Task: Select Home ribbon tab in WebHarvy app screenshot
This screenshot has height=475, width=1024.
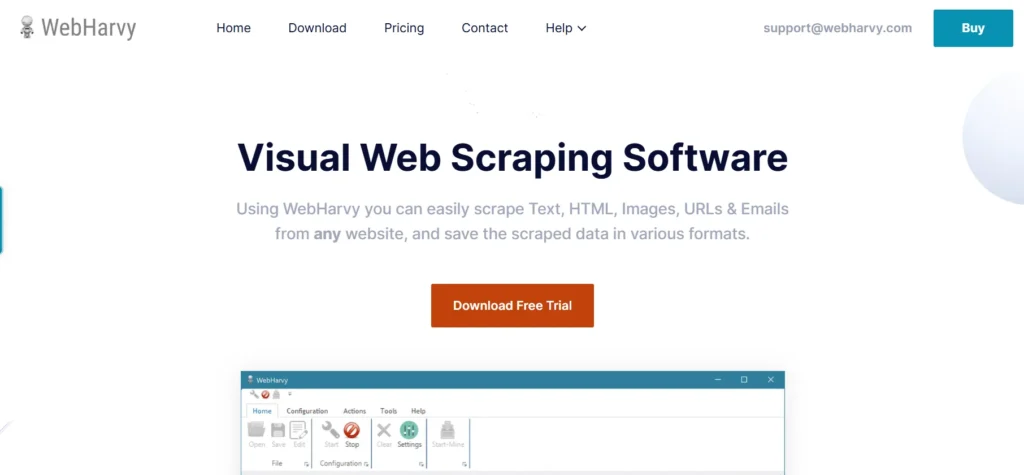Action: [x=262, y=411]
